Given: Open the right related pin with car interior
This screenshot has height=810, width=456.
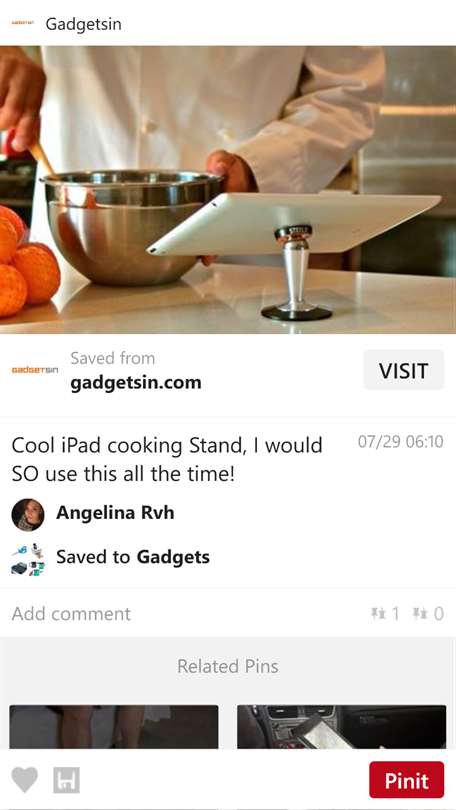Looking at the screenshot, I should pos(341,727).
